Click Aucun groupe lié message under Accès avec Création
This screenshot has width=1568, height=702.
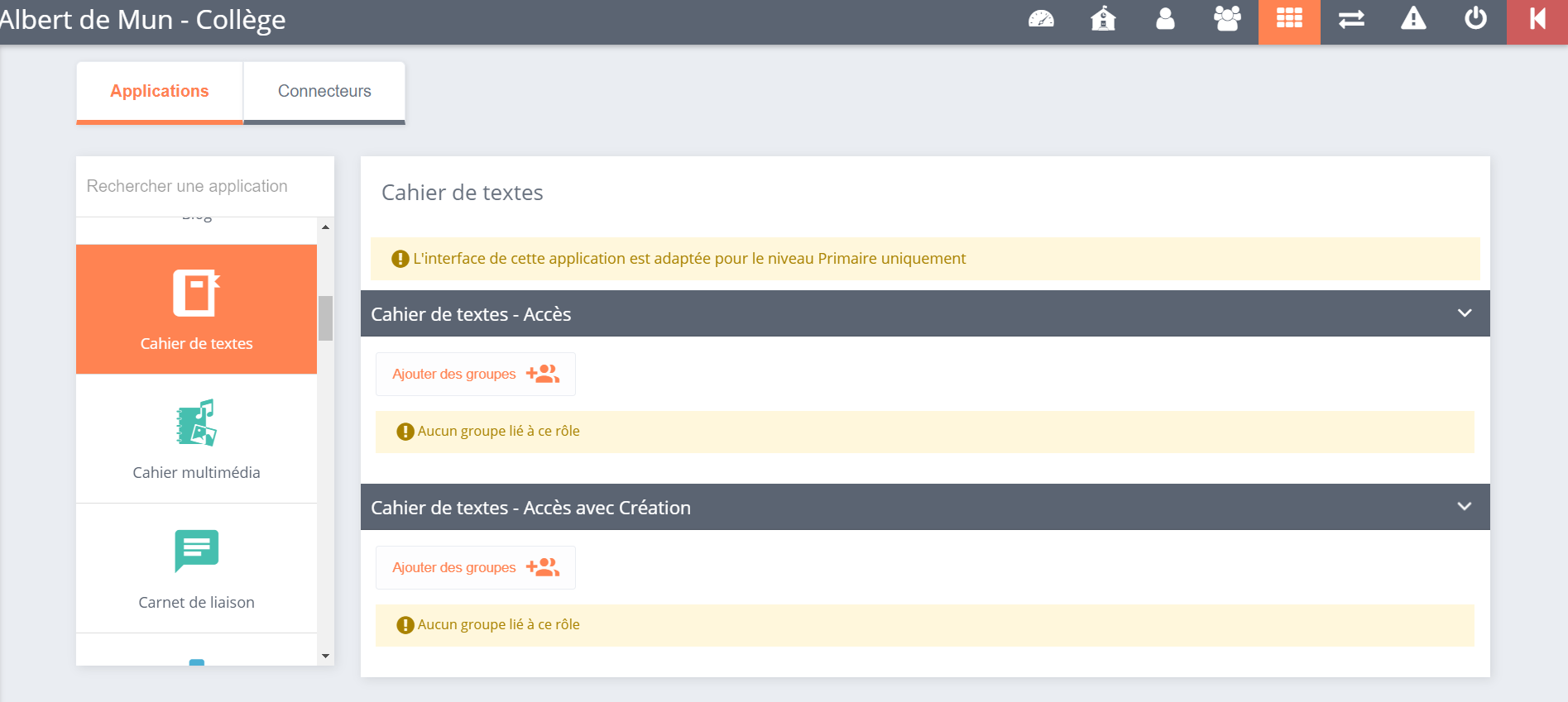(x=925, y=625)
